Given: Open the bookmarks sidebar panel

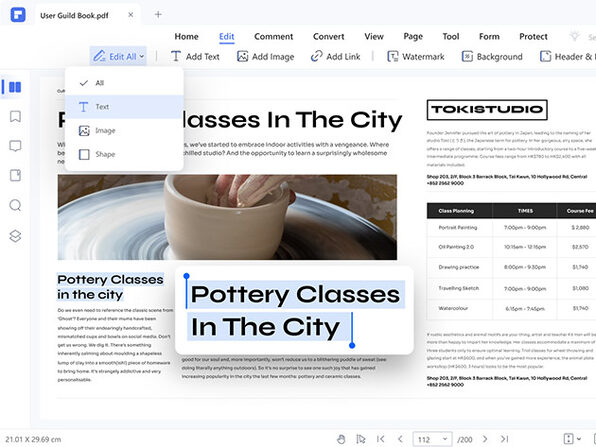Looking at the screenshot, I should coord(15,116).
